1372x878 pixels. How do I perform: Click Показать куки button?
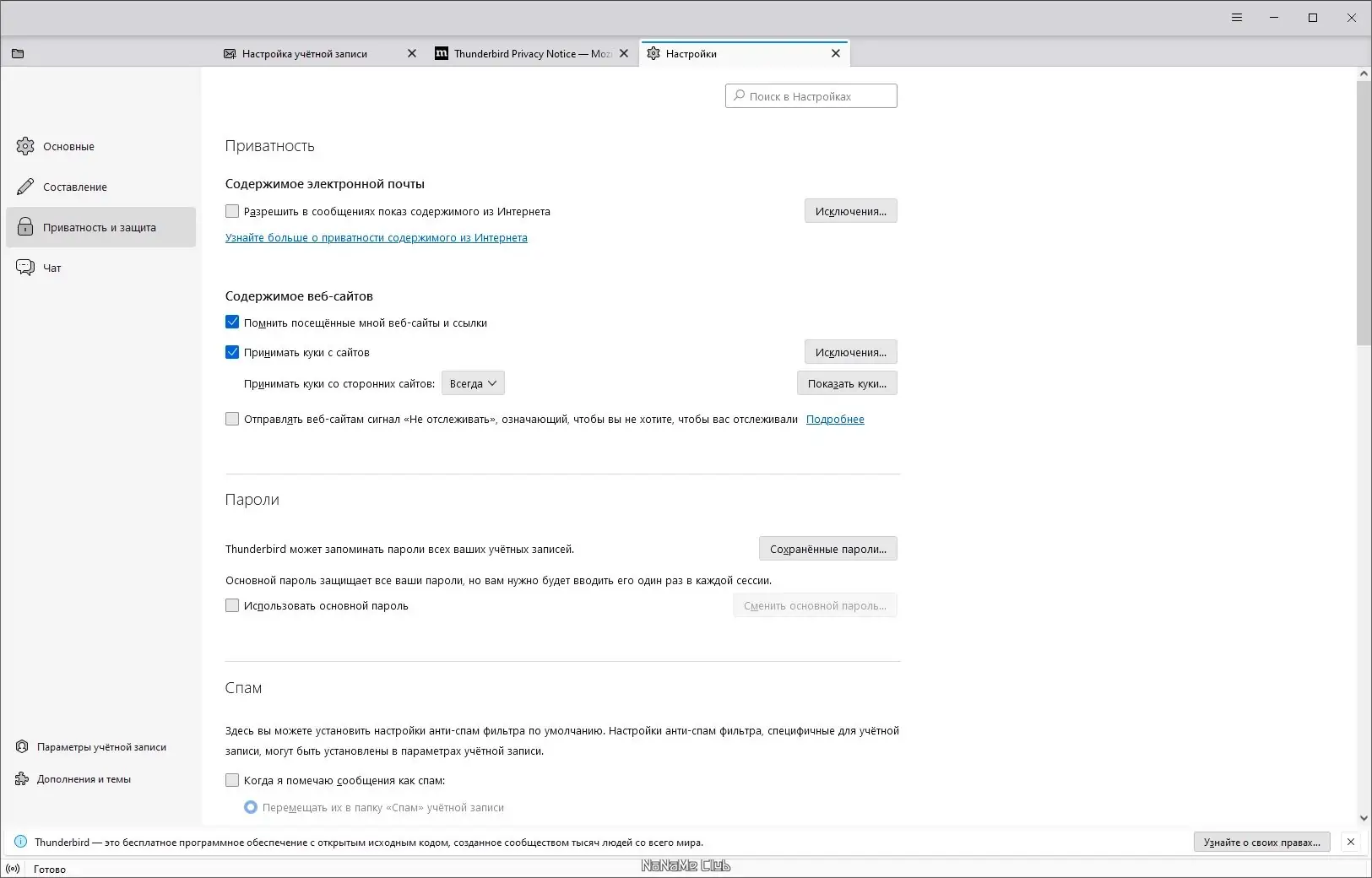847,383
